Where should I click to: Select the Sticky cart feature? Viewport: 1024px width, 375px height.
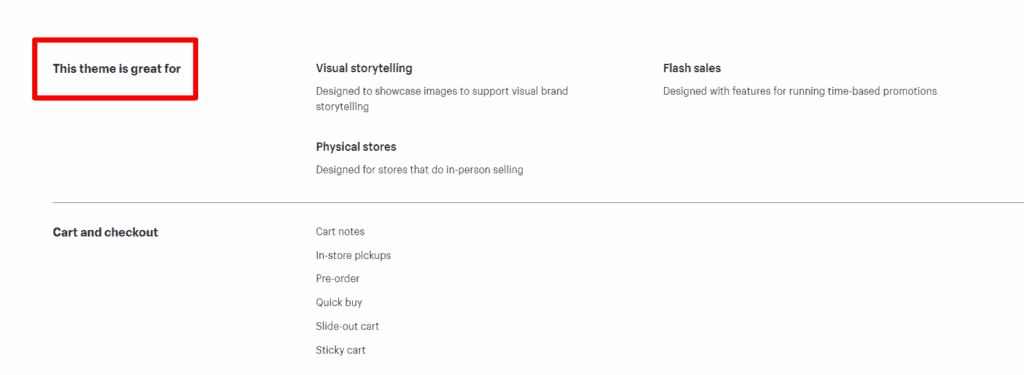[341, 350]
